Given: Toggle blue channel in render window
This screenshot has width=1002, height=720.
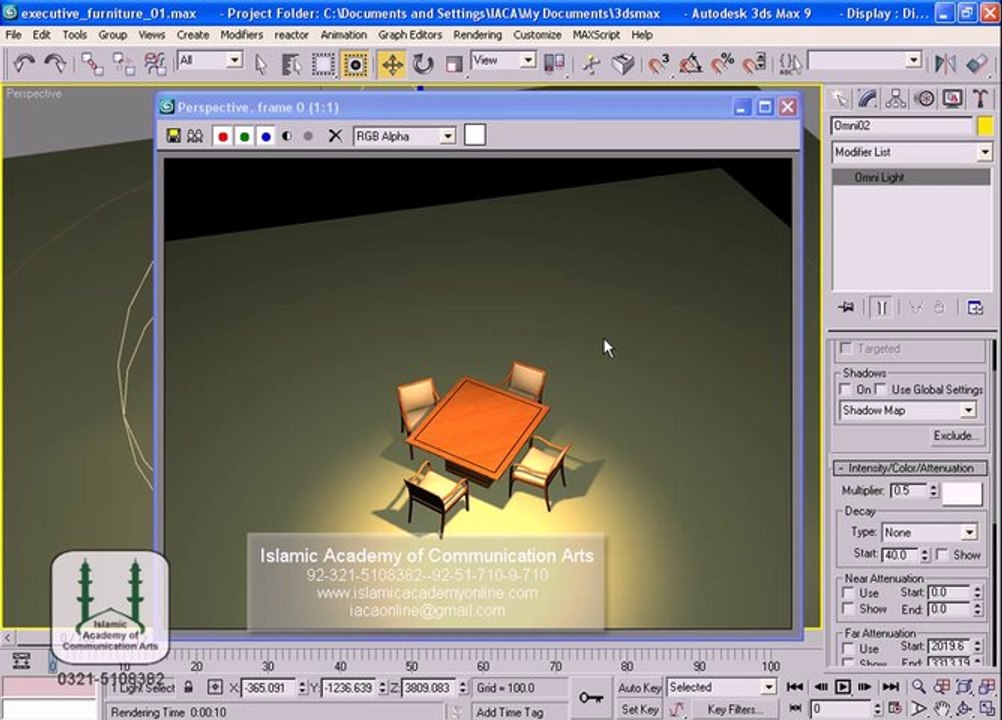Looking at the screenshot, I should (266, 136).
